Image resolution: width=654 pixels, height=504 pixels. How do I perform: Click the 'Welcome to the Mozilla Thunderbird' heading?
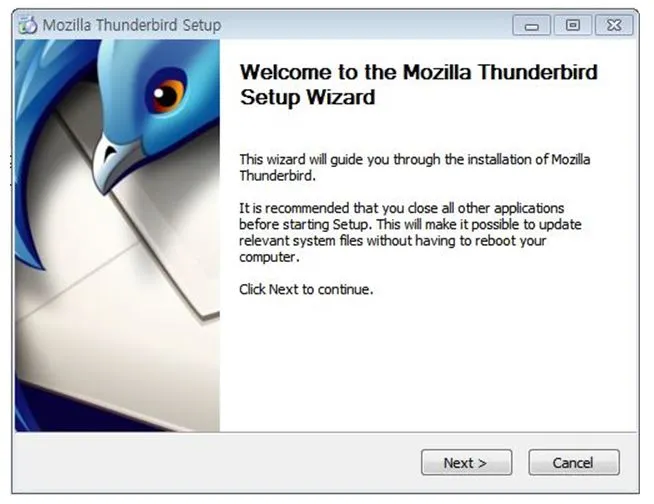pos(418,72)
